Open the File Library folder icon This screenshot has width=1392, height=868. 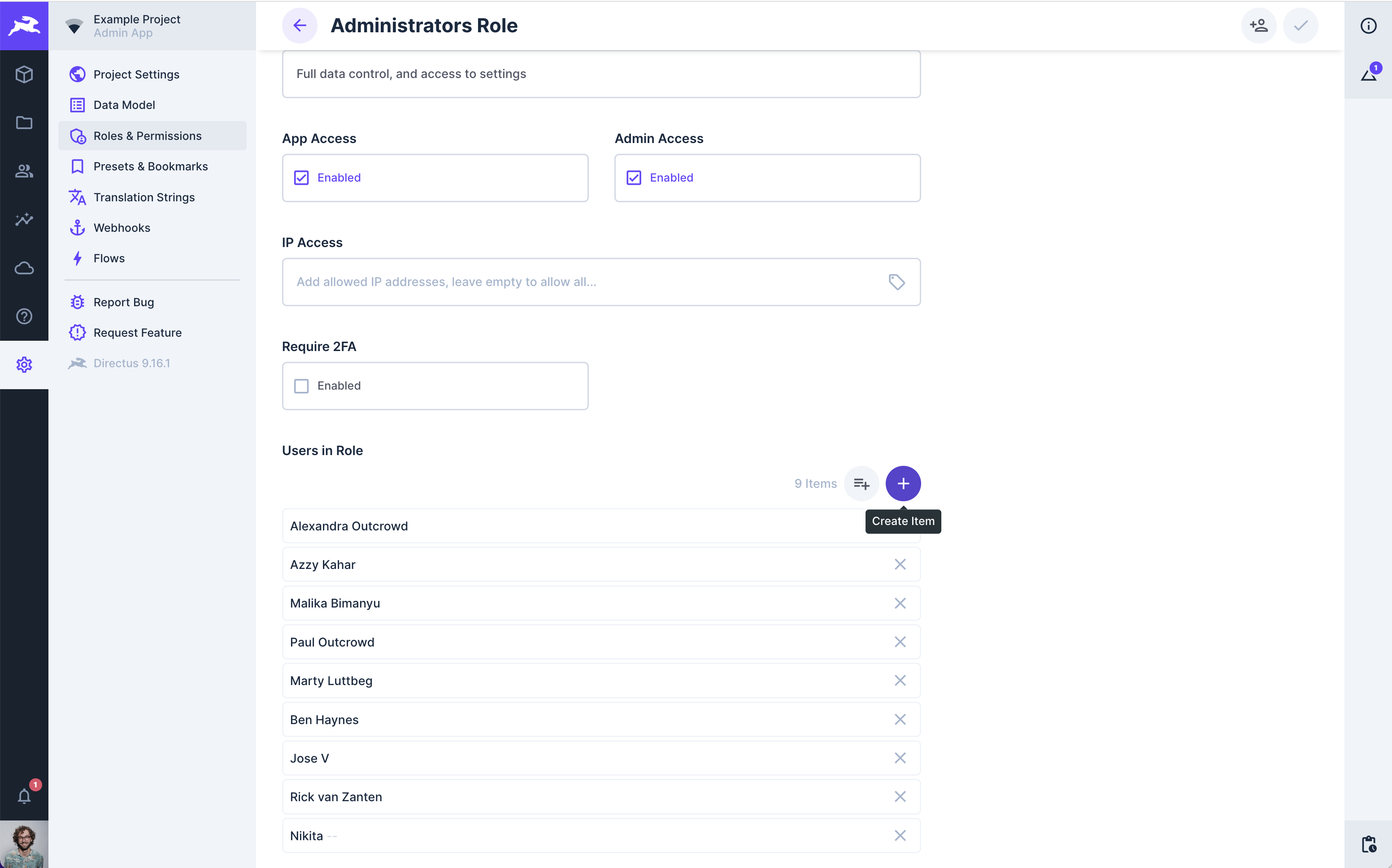[24, 123]
